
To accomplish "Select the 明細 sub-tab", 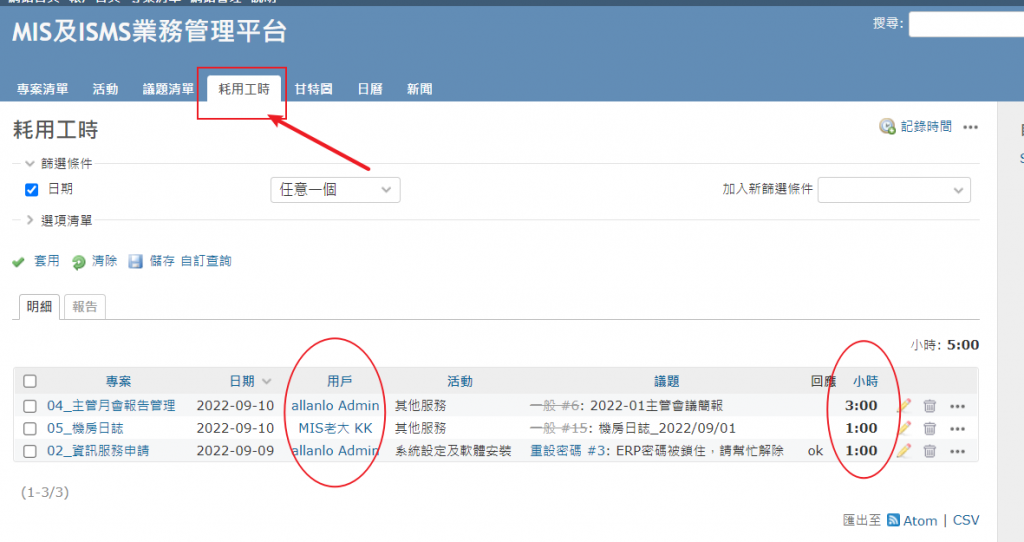I will (x=39, y=306).
